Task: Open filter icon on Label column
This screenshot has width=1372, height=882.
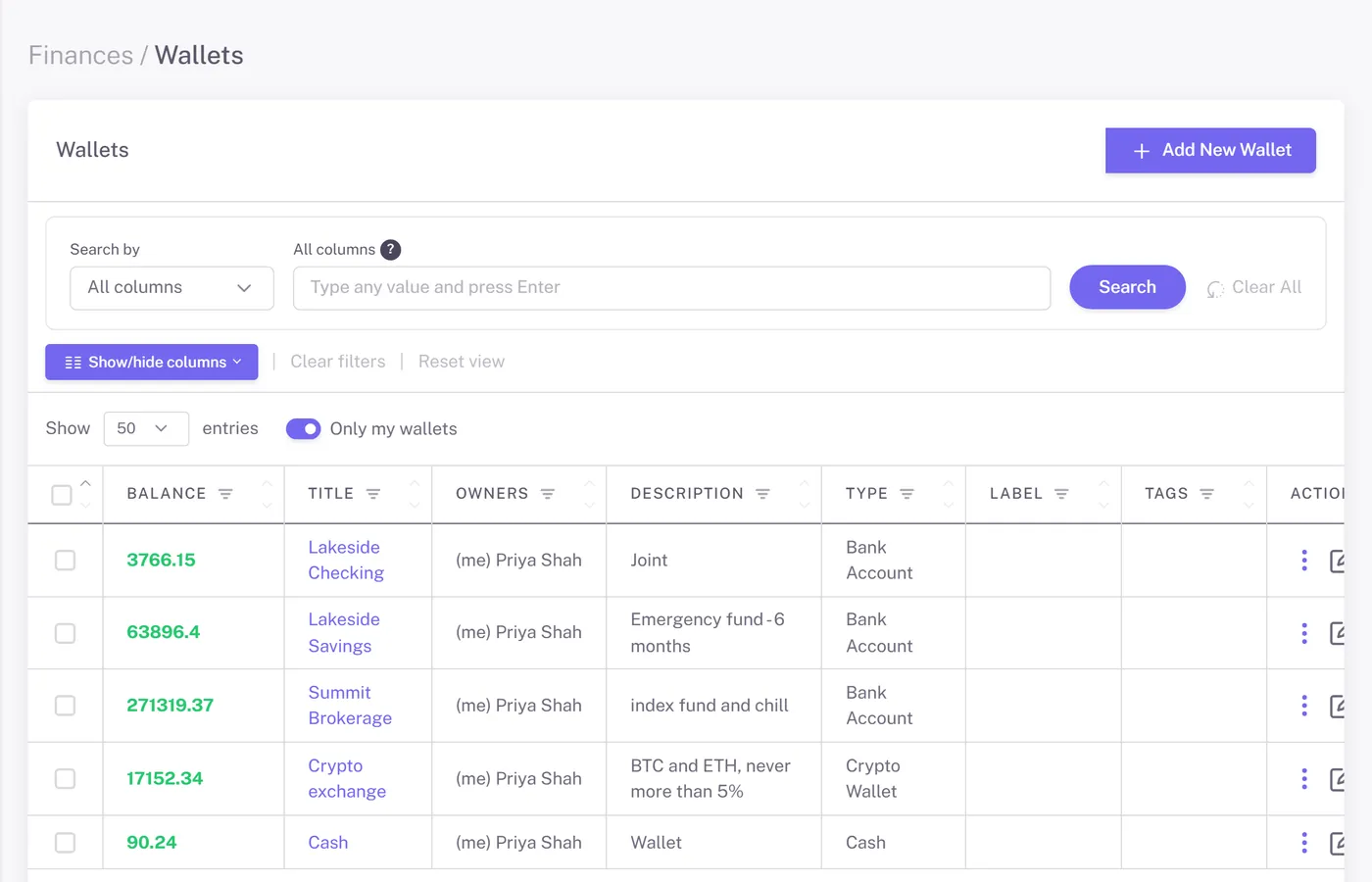Action: pyautogui.click(x=1061, y=494)
